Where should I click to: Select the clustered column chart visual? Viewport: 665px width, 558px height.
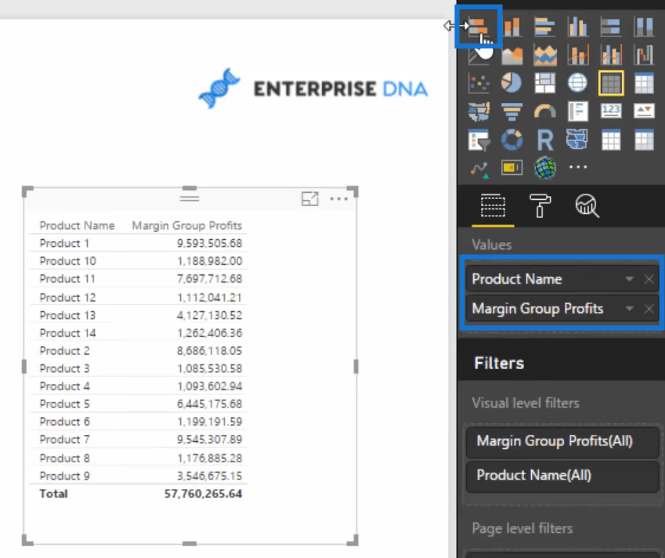click(578, 27)
